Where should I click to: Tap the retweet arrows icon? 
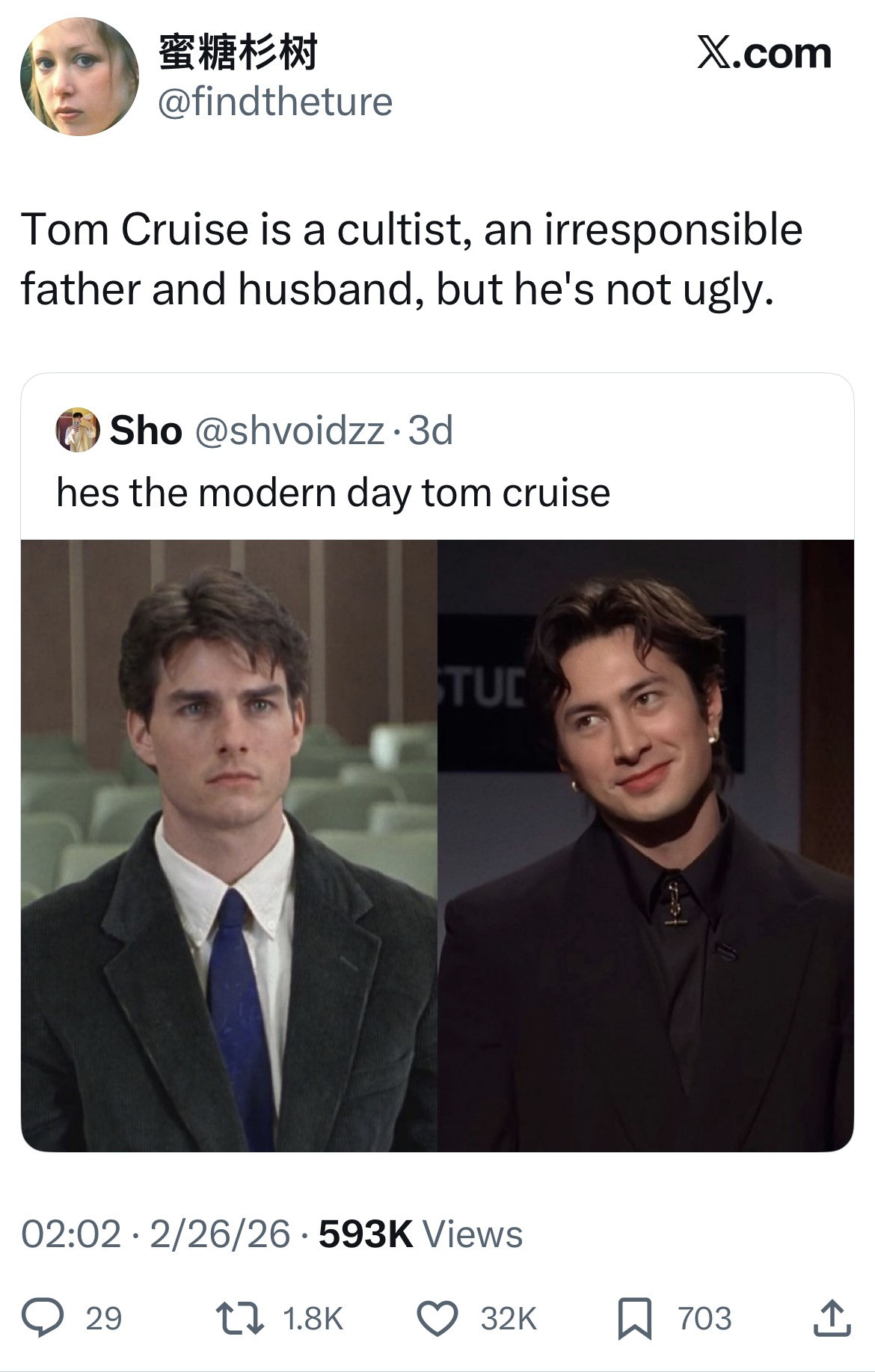pyautogui.click(x=239, y=1318)
